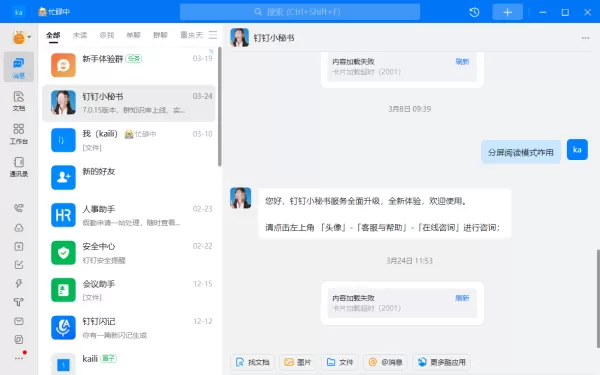The width and height of the screenshot is (600, 375).
Task: Open the 文档 documents section in sidebar
Action: click(x=19, y=101)
